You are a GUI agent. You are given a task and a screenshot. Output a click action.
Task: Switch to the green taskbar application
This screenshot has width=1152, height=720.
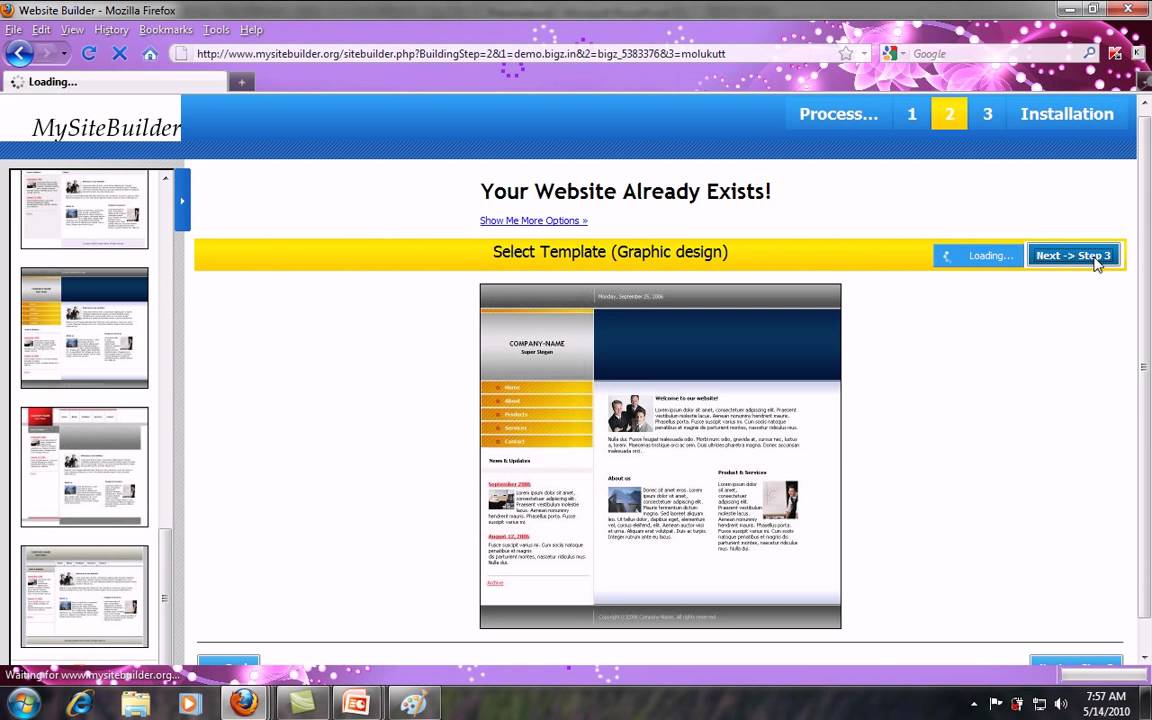coord(303,702)
